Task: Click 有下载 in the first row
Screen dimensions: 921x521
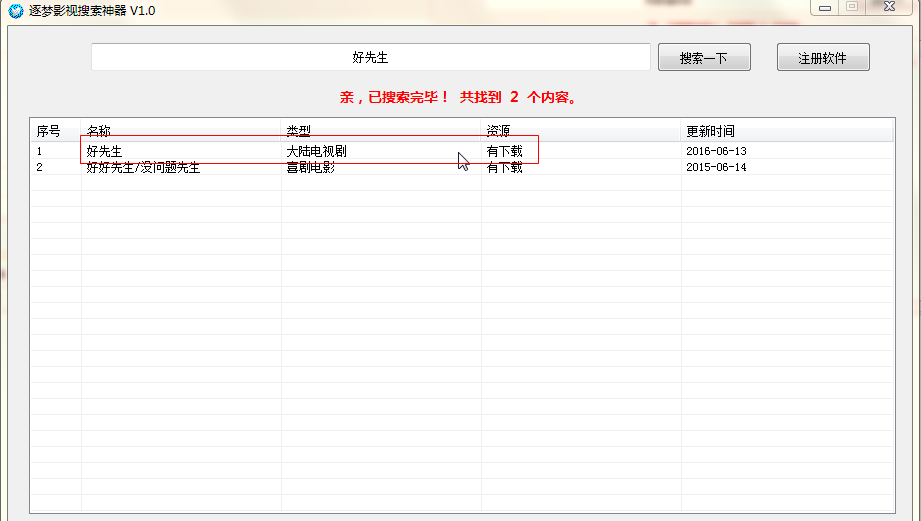Action: (504, 151)
